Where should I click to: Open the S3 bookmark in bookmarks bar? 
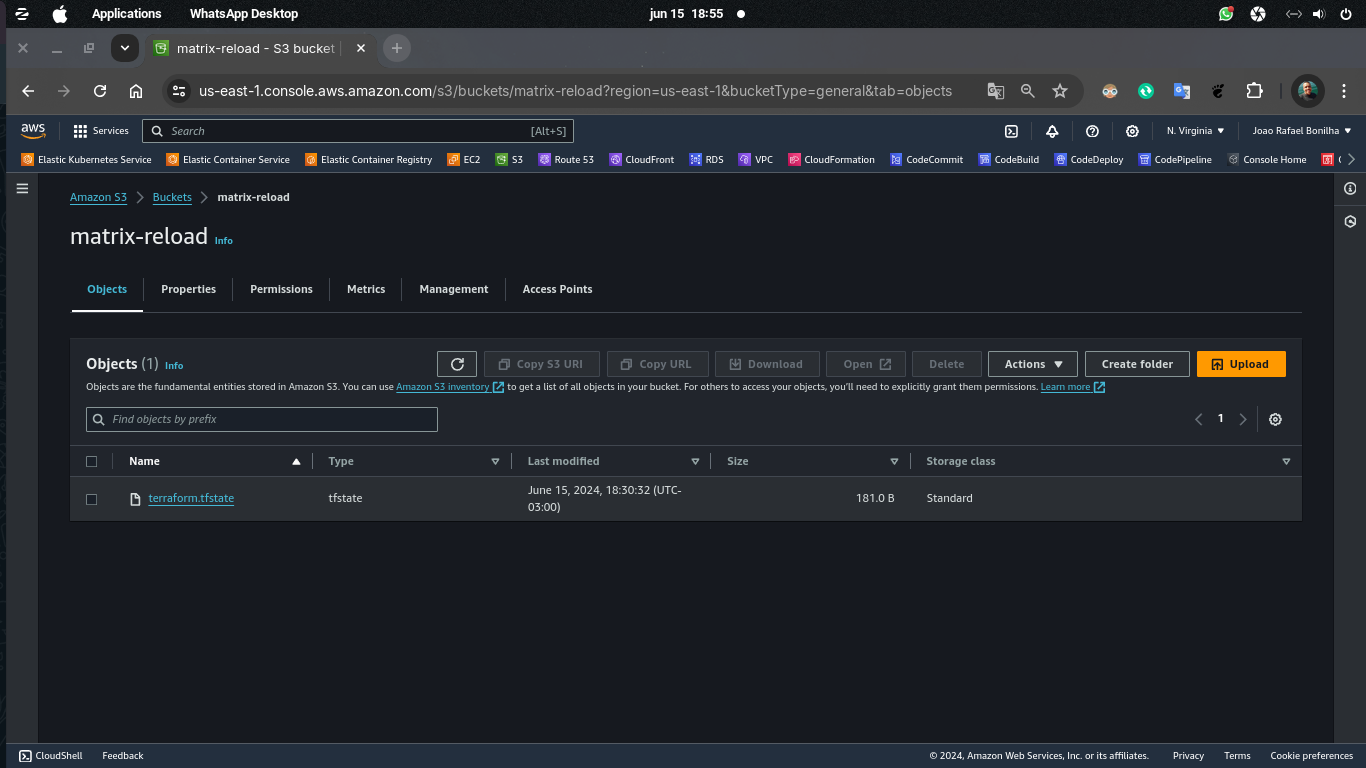pyautogui.click(x=509, y=160)
